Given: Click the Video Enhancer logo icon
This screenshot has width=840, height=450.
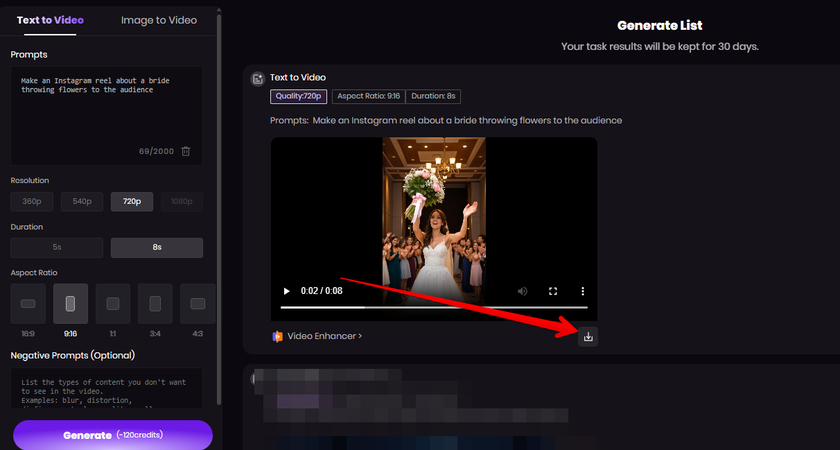Looking at the screenshot, I should tap(278, 336).
